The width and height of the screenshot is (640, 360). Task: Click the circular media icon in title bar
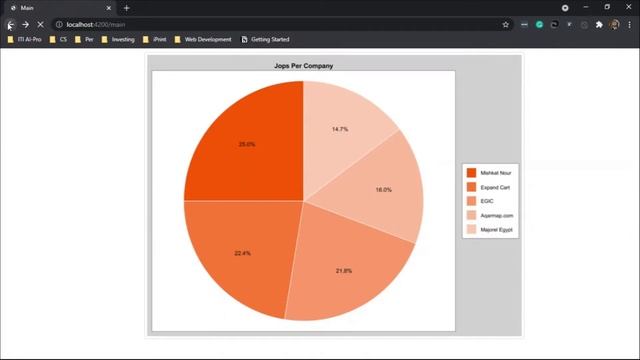point(565,8)
